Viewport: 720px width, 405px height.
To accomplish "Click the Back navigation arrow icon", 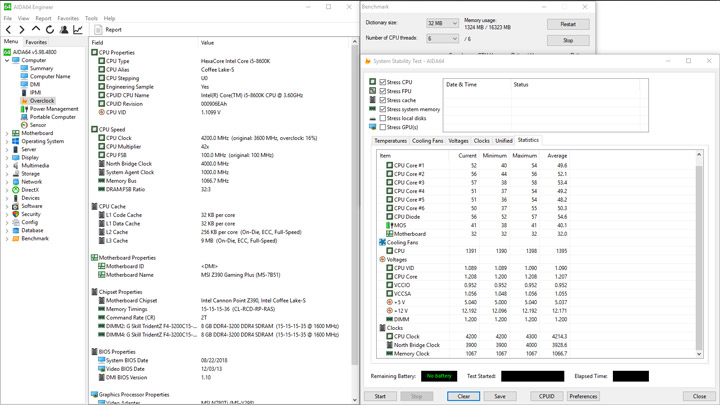I will [8, 30].
